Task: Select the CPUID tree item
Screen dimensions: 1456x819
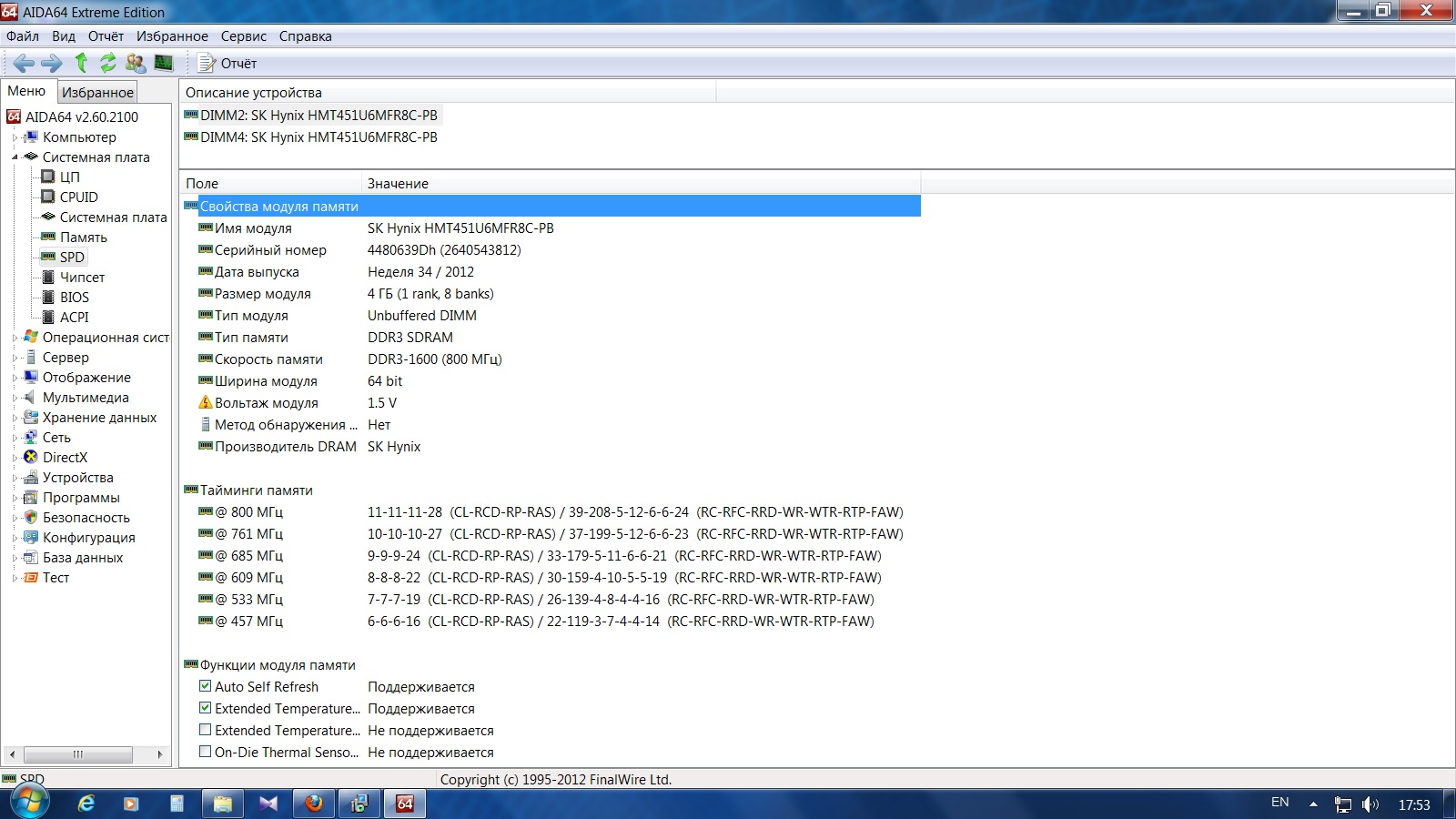Action: (x=79, y=197)
